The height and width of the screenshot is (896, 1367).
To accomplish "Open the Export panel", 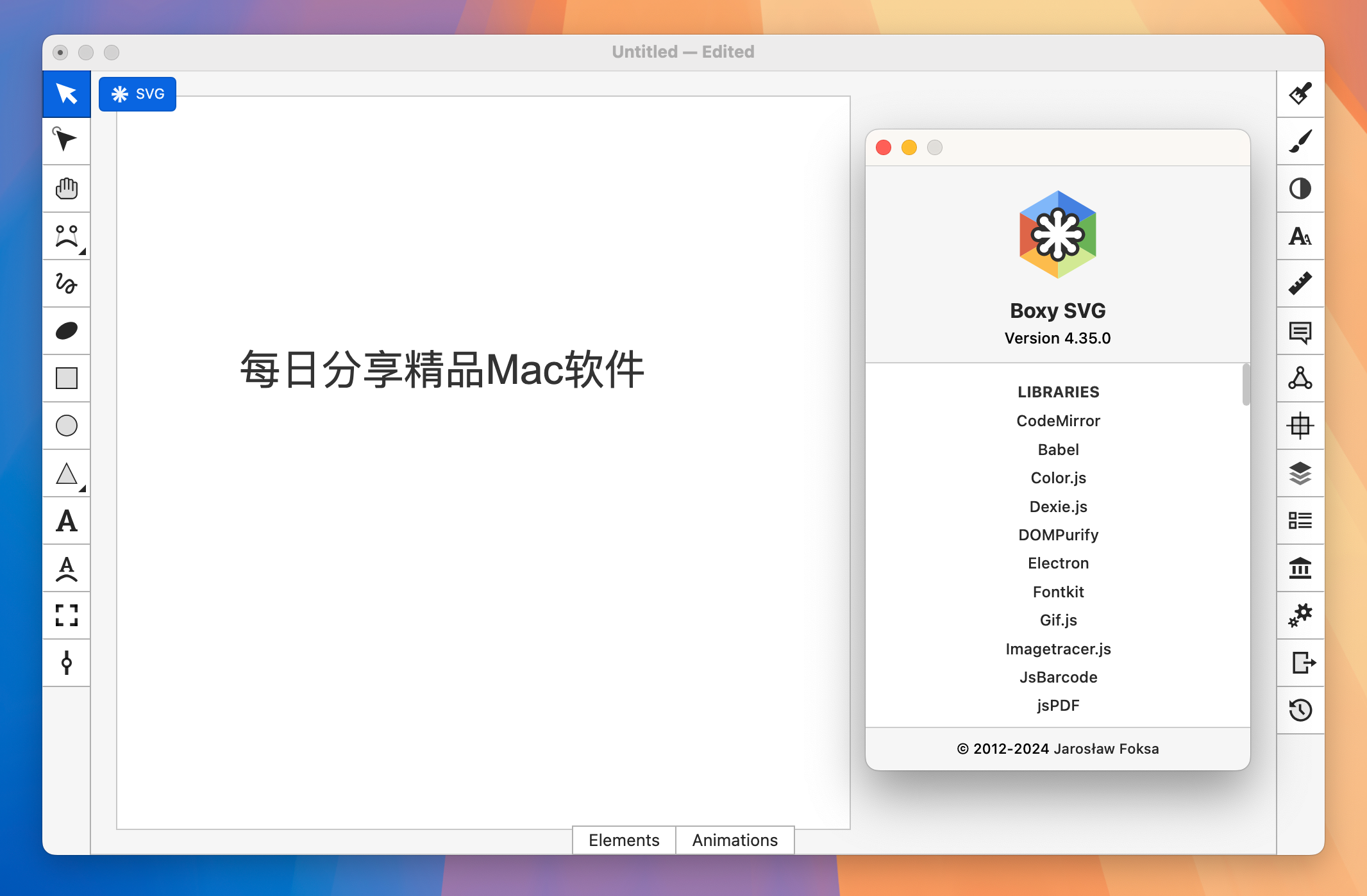I will [1300, 663].
